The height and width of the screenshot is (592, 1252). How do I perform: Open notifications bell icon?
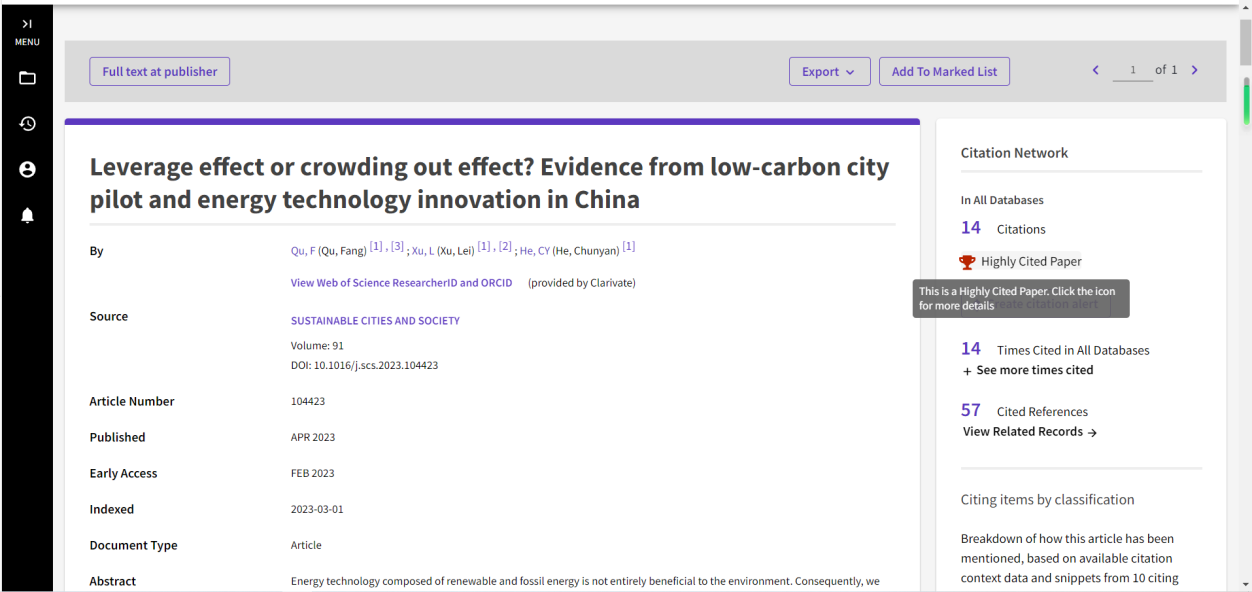[27, 216]
